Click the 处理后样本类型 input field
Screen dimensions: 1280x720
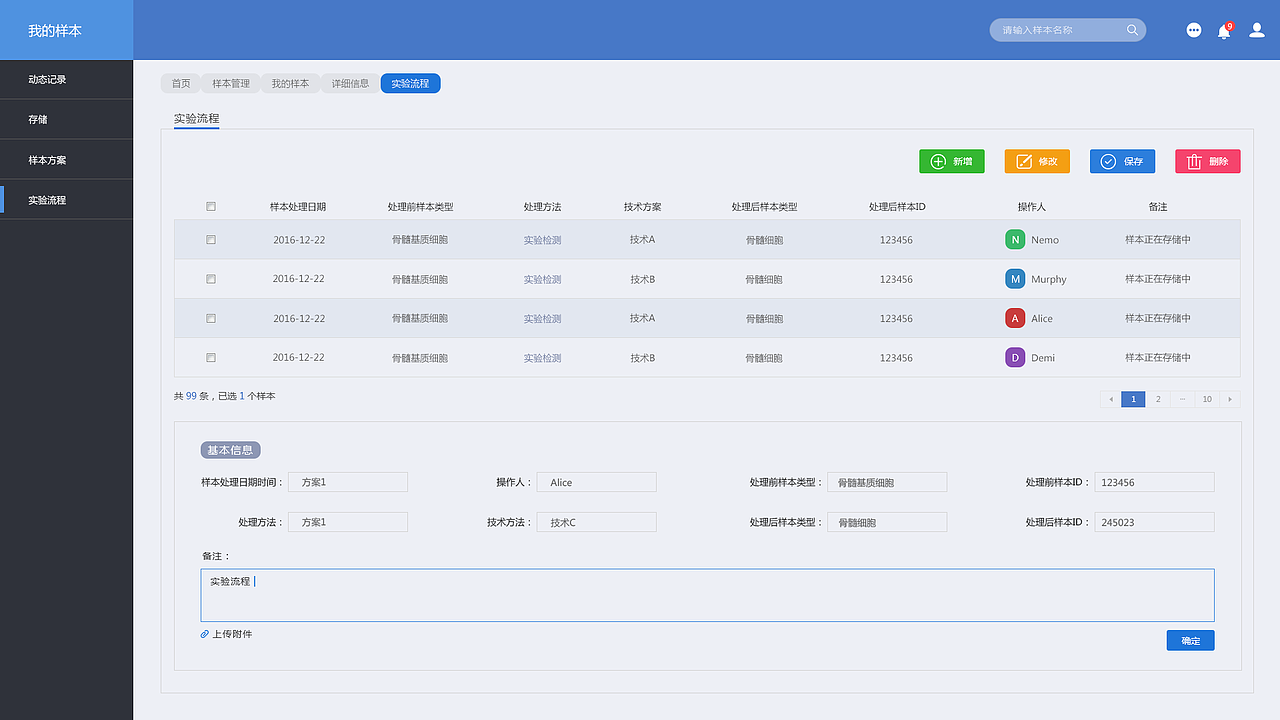pos(887,522)
